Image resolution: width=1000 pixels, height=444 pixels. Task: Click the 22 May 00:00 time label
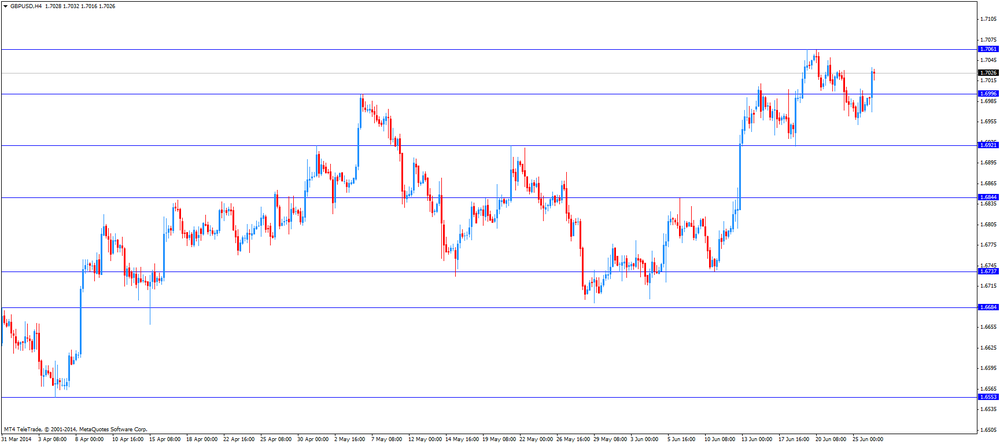[x=536, y=440]
